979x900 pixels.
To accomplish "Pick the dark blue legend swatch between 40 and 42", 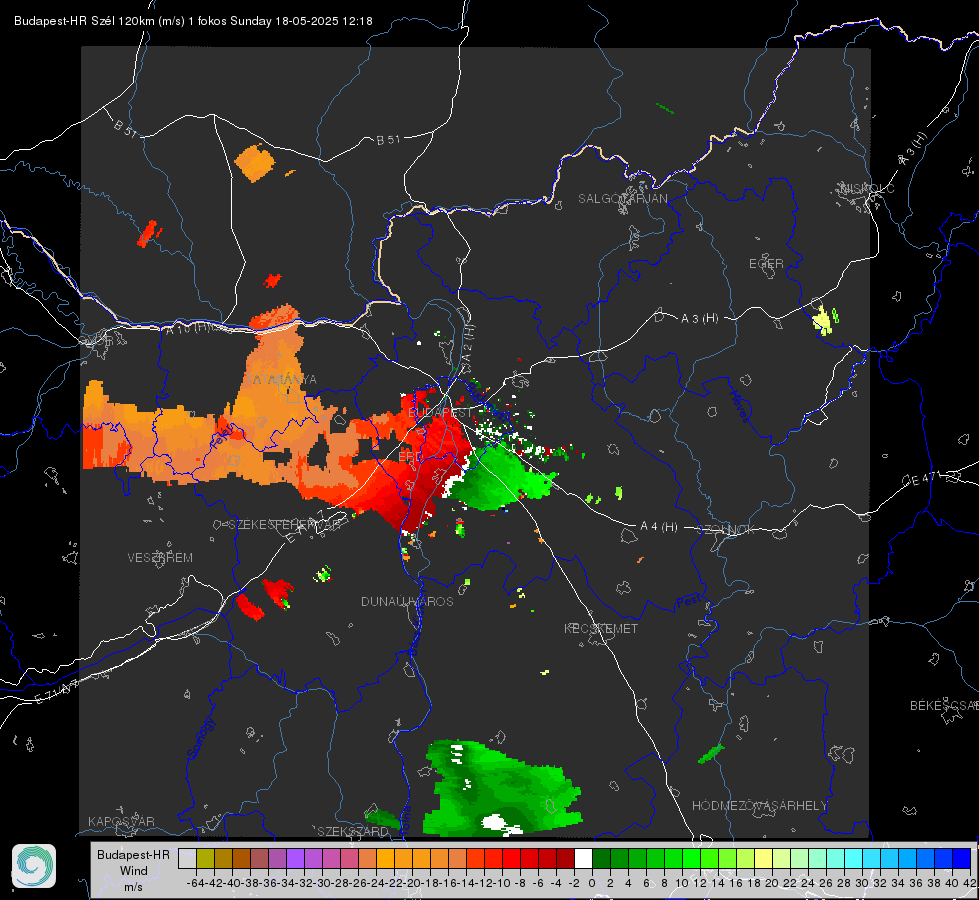I will click(962, 858).
